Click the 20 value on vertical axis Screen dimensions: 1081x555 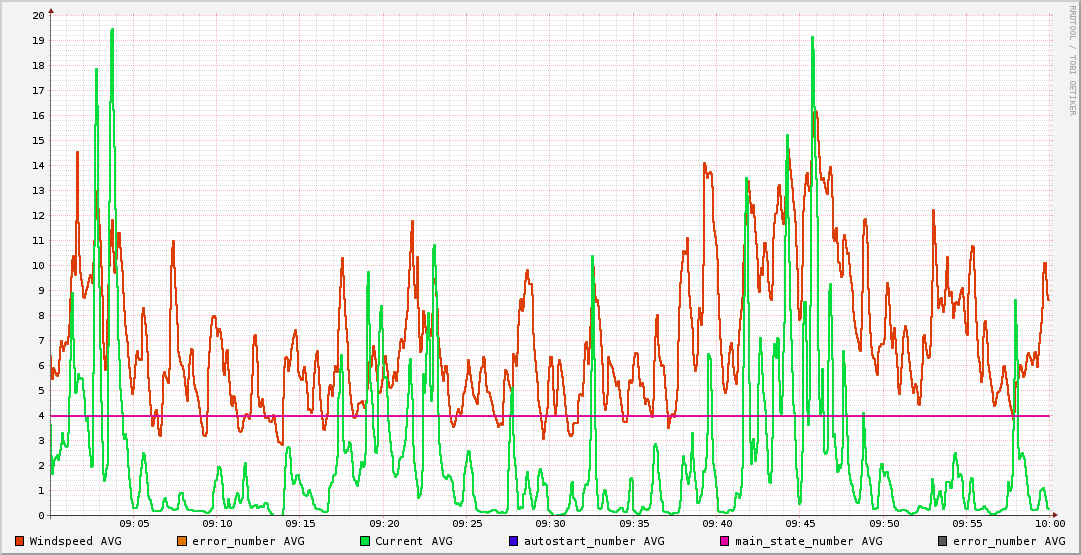point(39,15)
